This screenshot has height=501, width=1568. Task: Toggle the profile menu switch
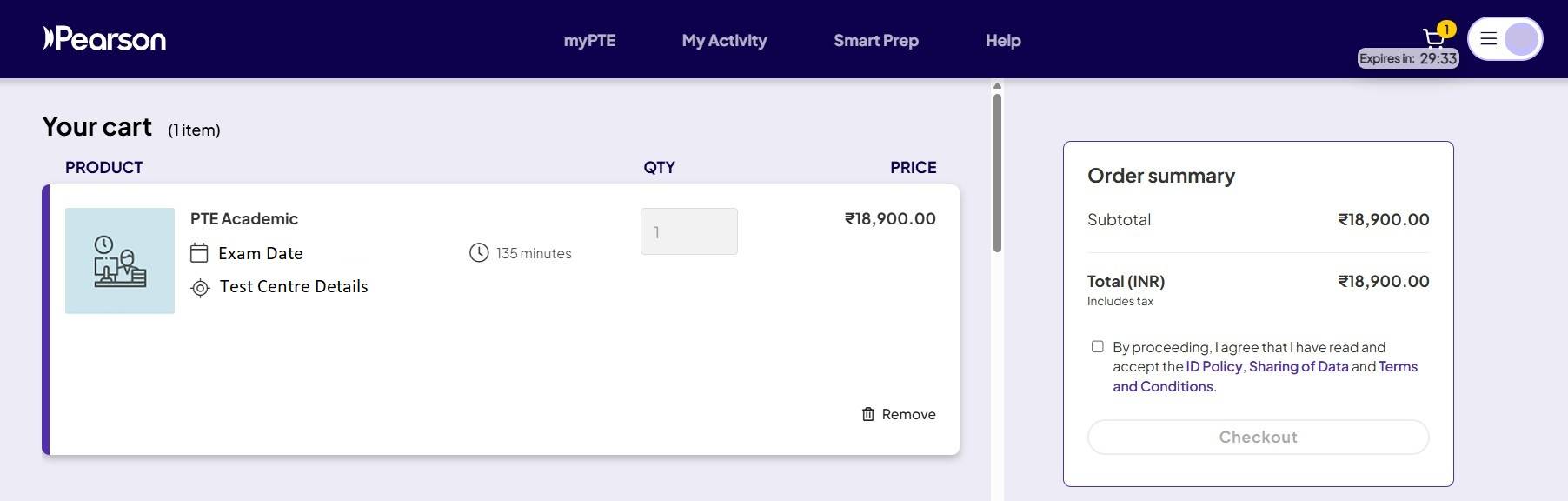1505,38
